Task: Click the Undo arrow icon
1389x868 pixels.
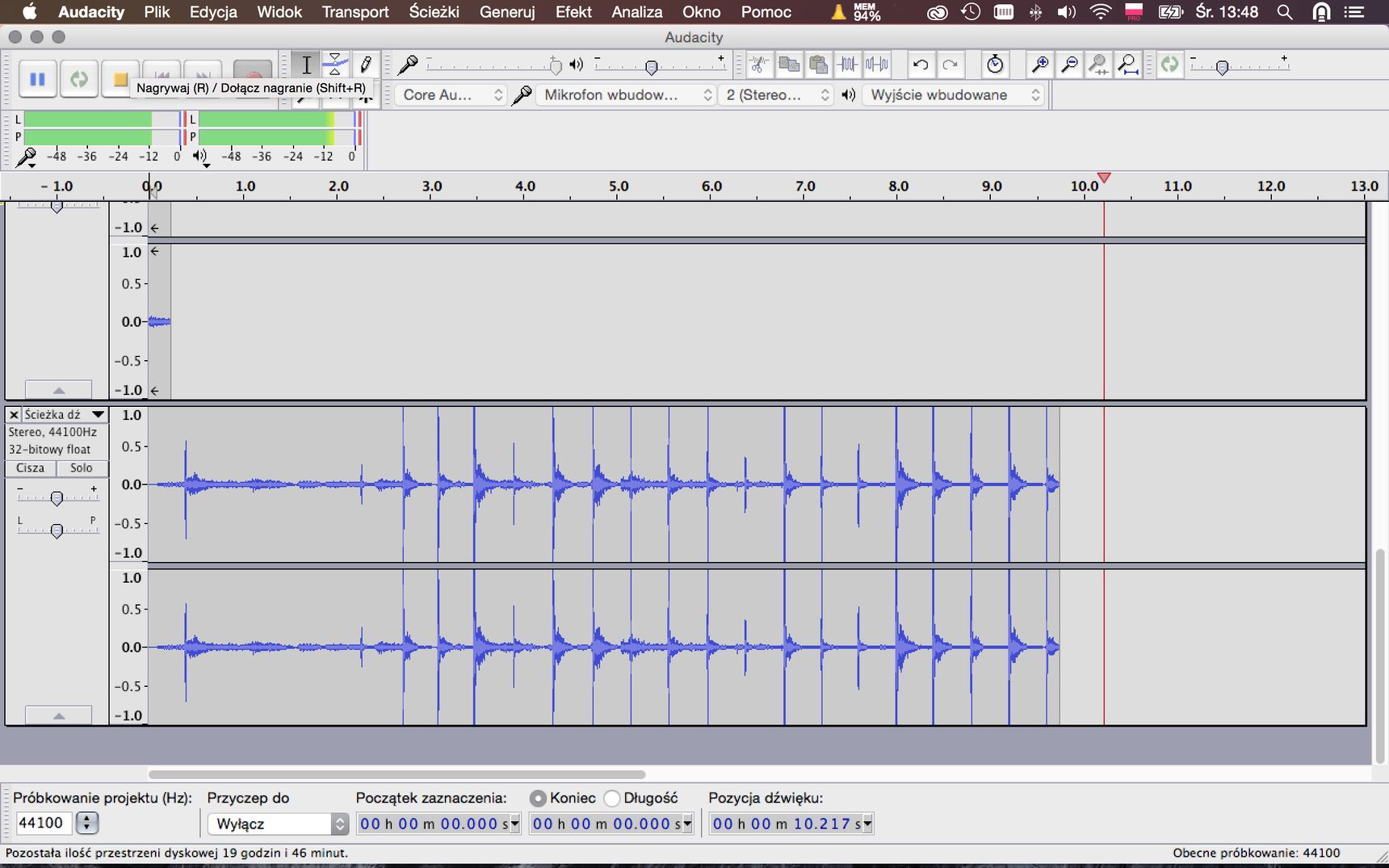Action: click(921, 65)
